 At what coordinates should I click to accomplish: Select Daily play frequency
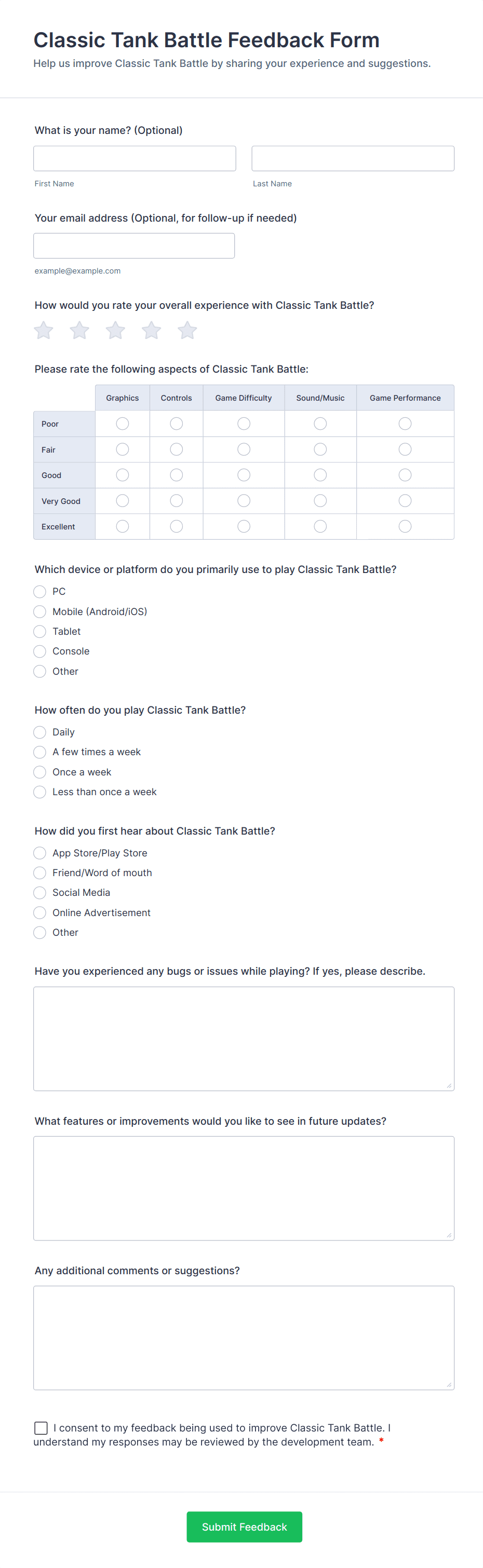coord(39,732)
